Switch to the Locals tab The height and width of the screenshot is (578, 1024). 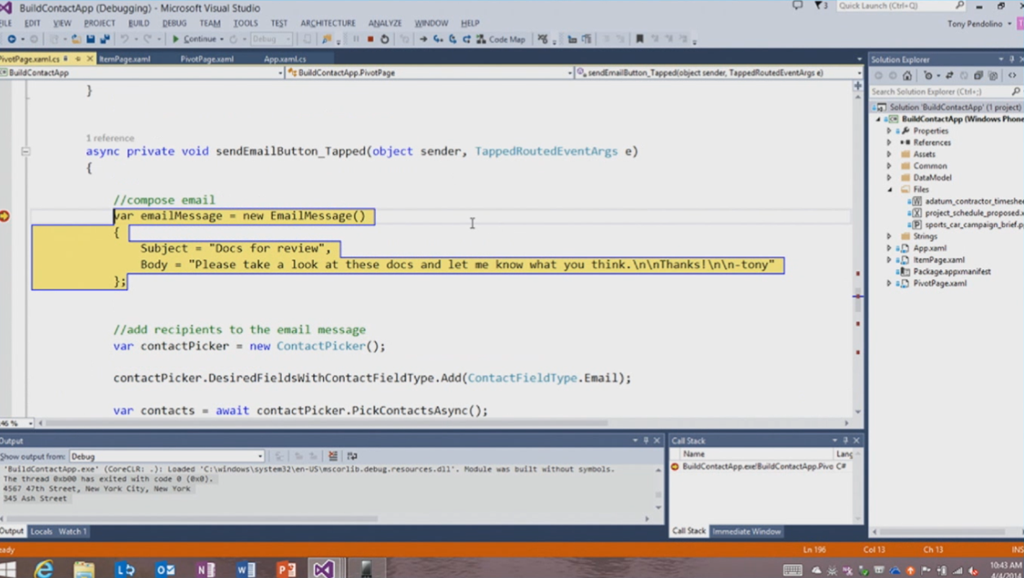[x=41, y=532]
